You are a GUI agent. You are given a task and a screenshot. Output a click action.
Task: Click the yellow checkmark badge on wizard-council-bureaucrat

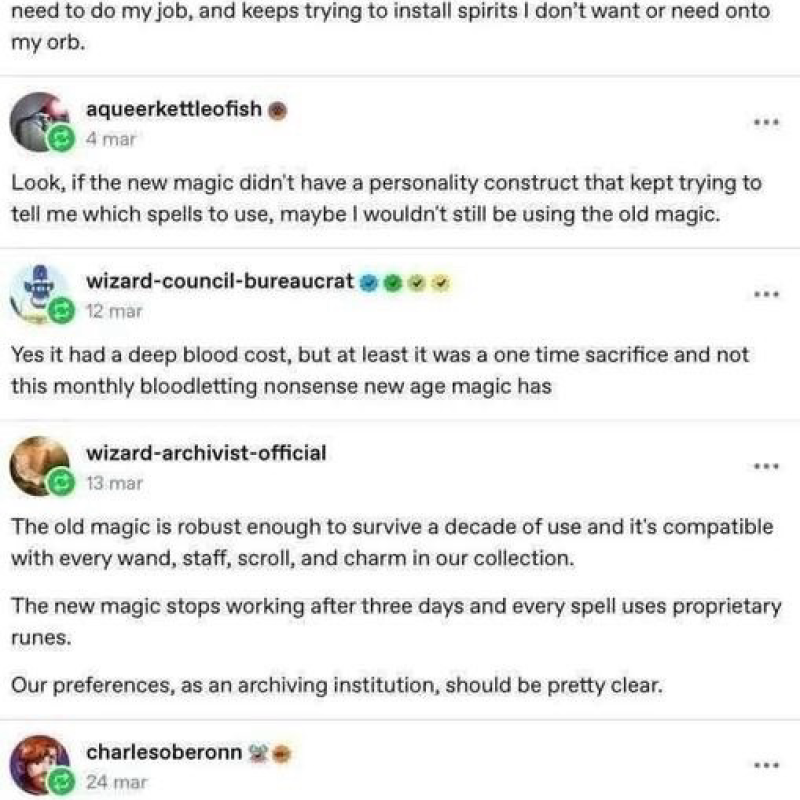tap(439, 282)
